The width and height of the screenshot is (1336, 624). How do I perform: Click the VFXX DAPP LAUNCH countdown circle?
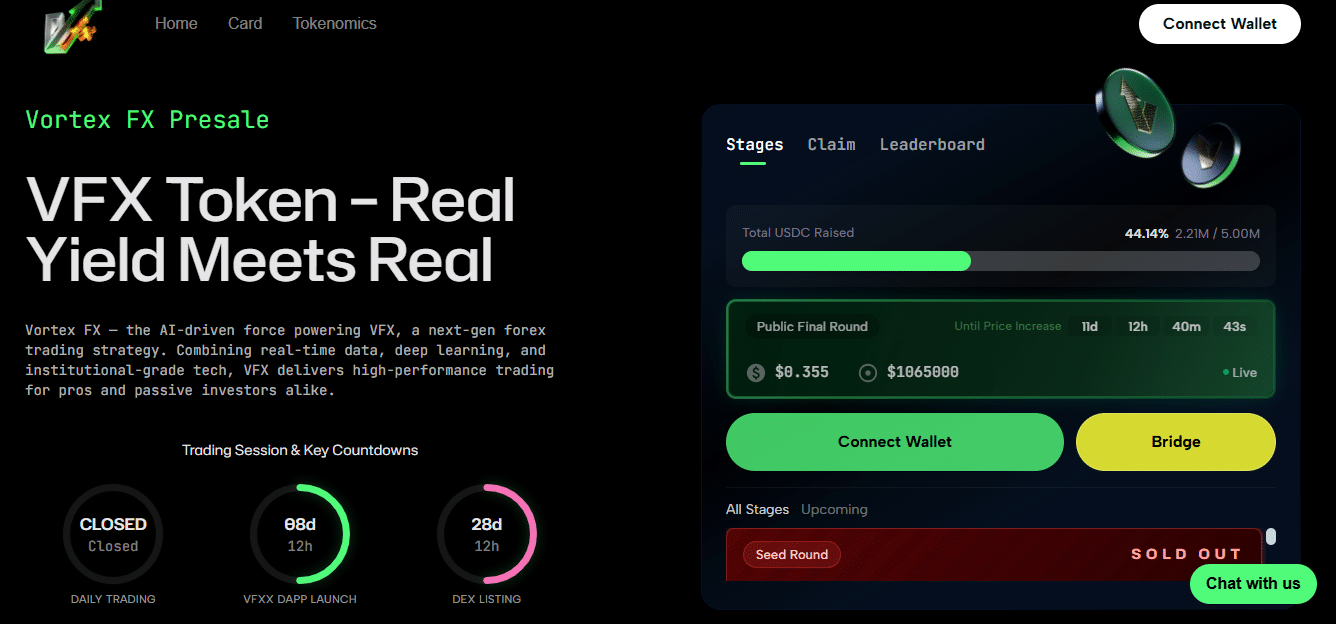point(300,535)
